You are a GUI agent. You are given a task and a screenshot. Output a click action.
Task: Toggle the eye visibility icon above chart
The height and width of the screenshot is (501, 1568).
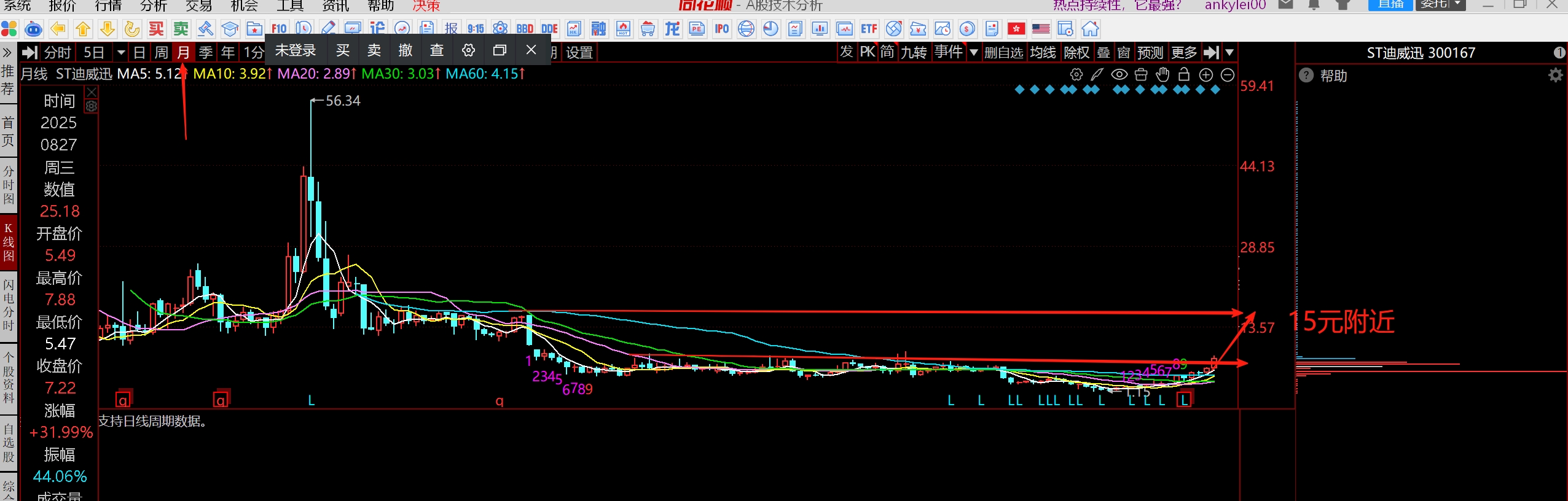click(1119, 75)
